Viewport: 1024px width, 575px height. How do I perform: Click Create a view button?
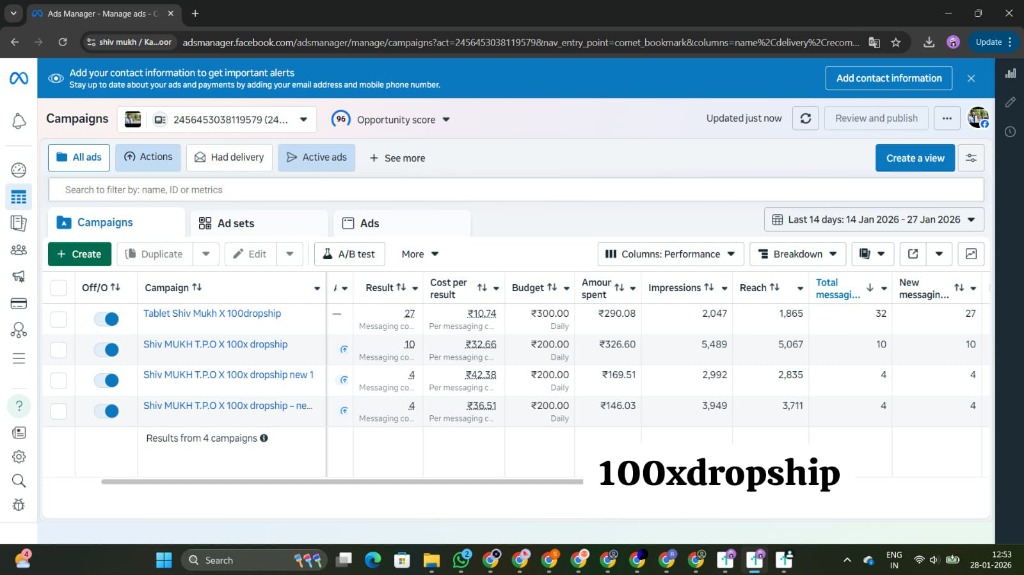tap(915, 158)
